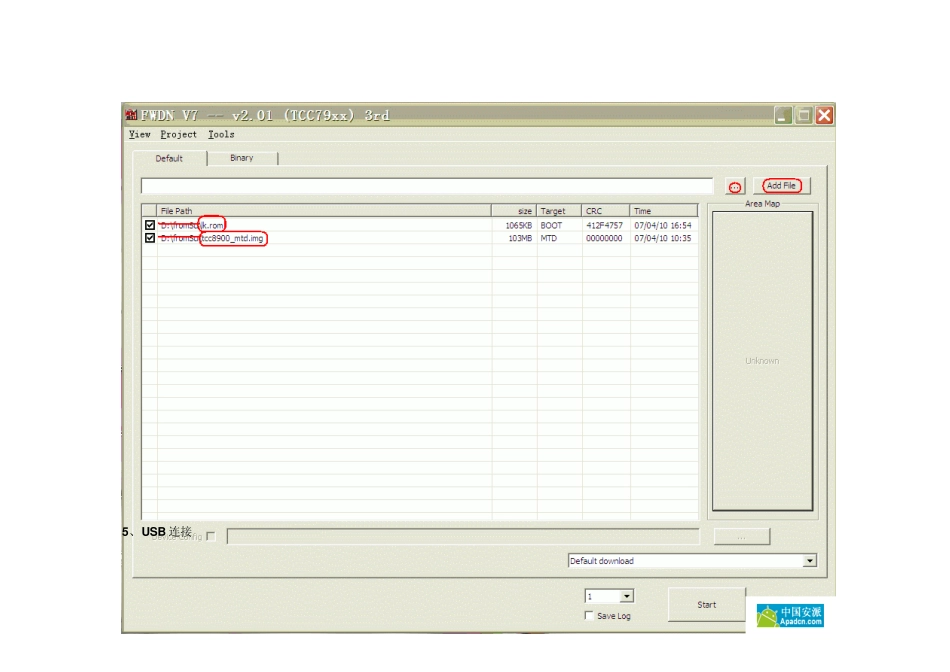Screen dimensions: 950x672
Task: Click the 103MB size cell
Action: [520, 239]
